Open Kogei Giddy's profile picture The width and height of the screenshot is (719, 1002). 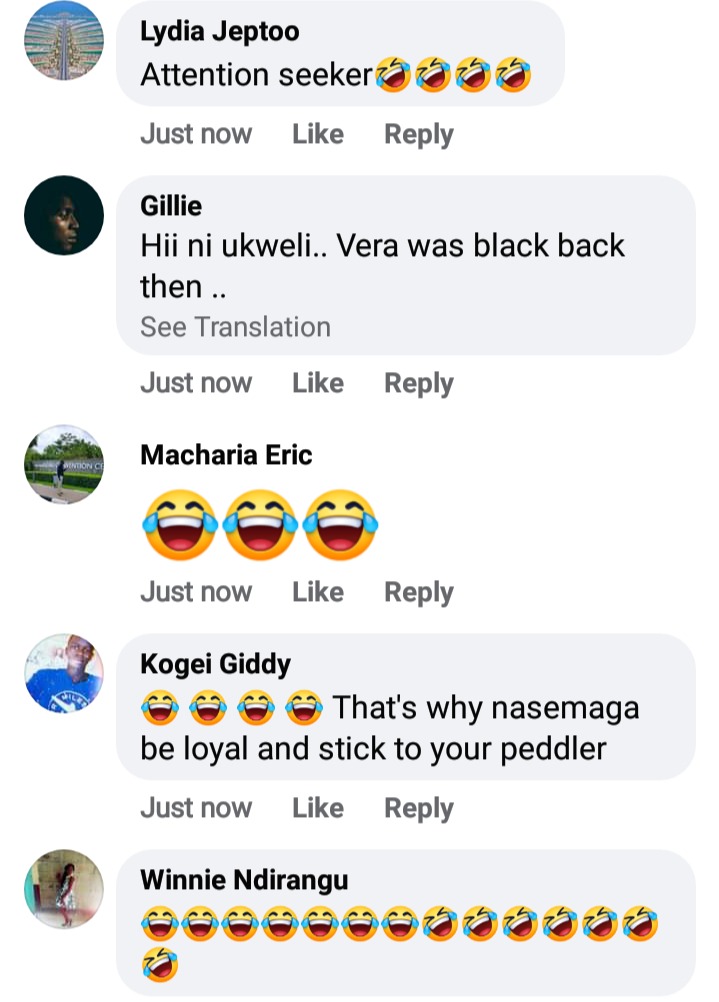[64, 674]
